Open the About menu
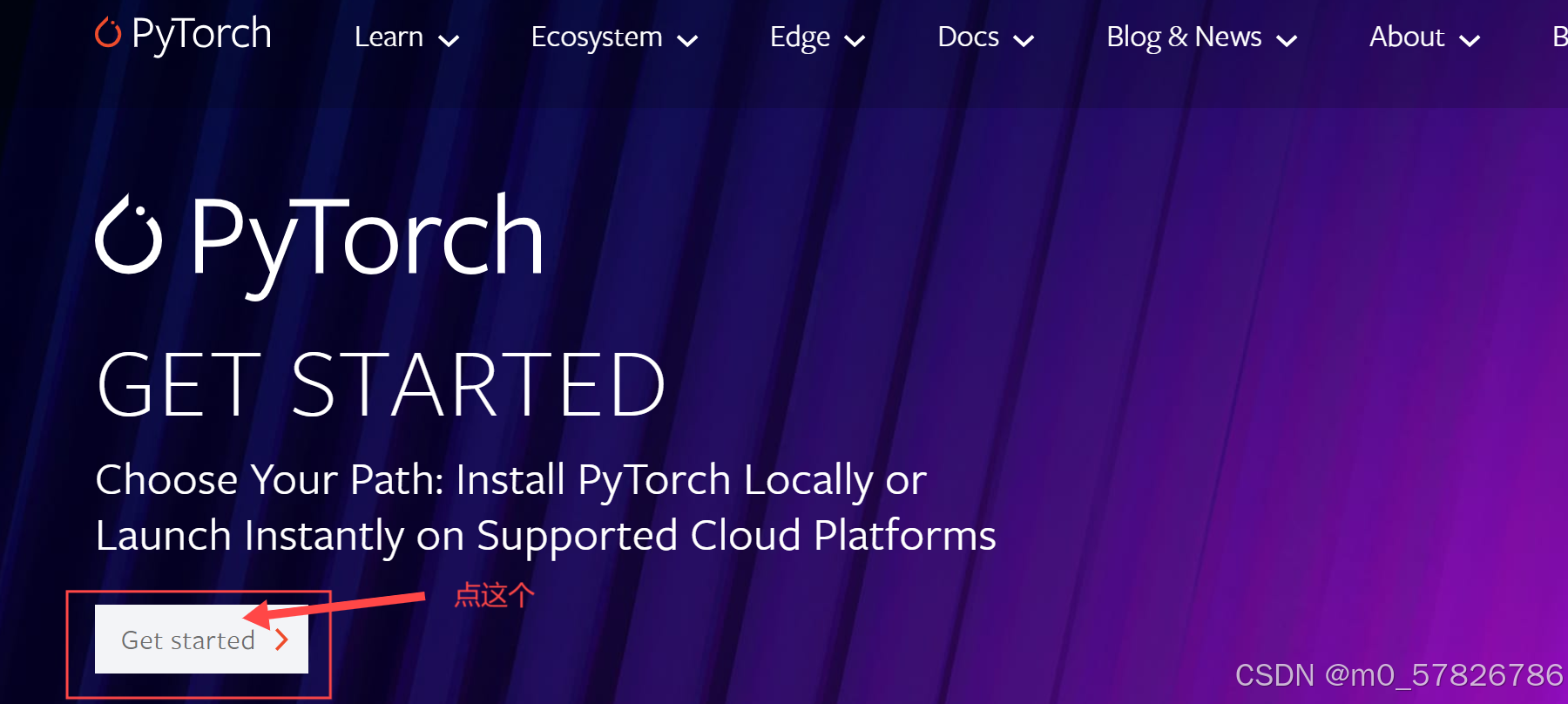Viewport: 1568px width, 704px height. pyautogui.click(x=1407, y=37)
